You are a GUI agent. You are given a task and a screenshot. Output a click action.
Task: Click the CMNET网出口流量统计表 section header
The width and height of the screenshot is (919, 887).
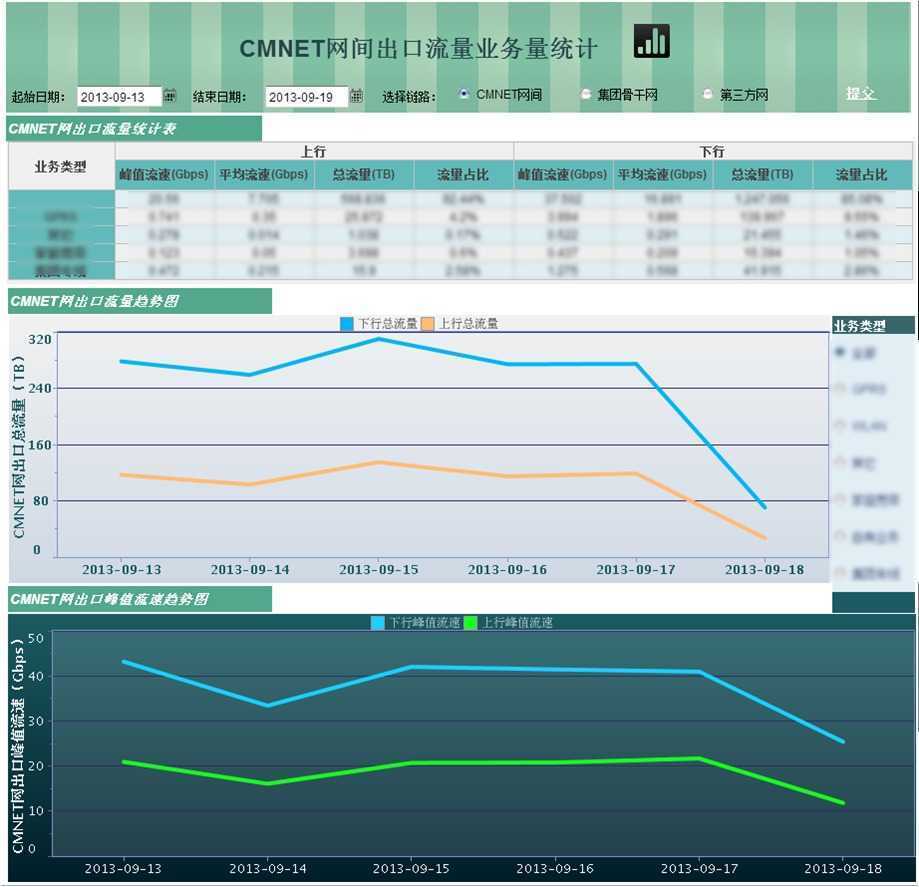click(134, 128)
